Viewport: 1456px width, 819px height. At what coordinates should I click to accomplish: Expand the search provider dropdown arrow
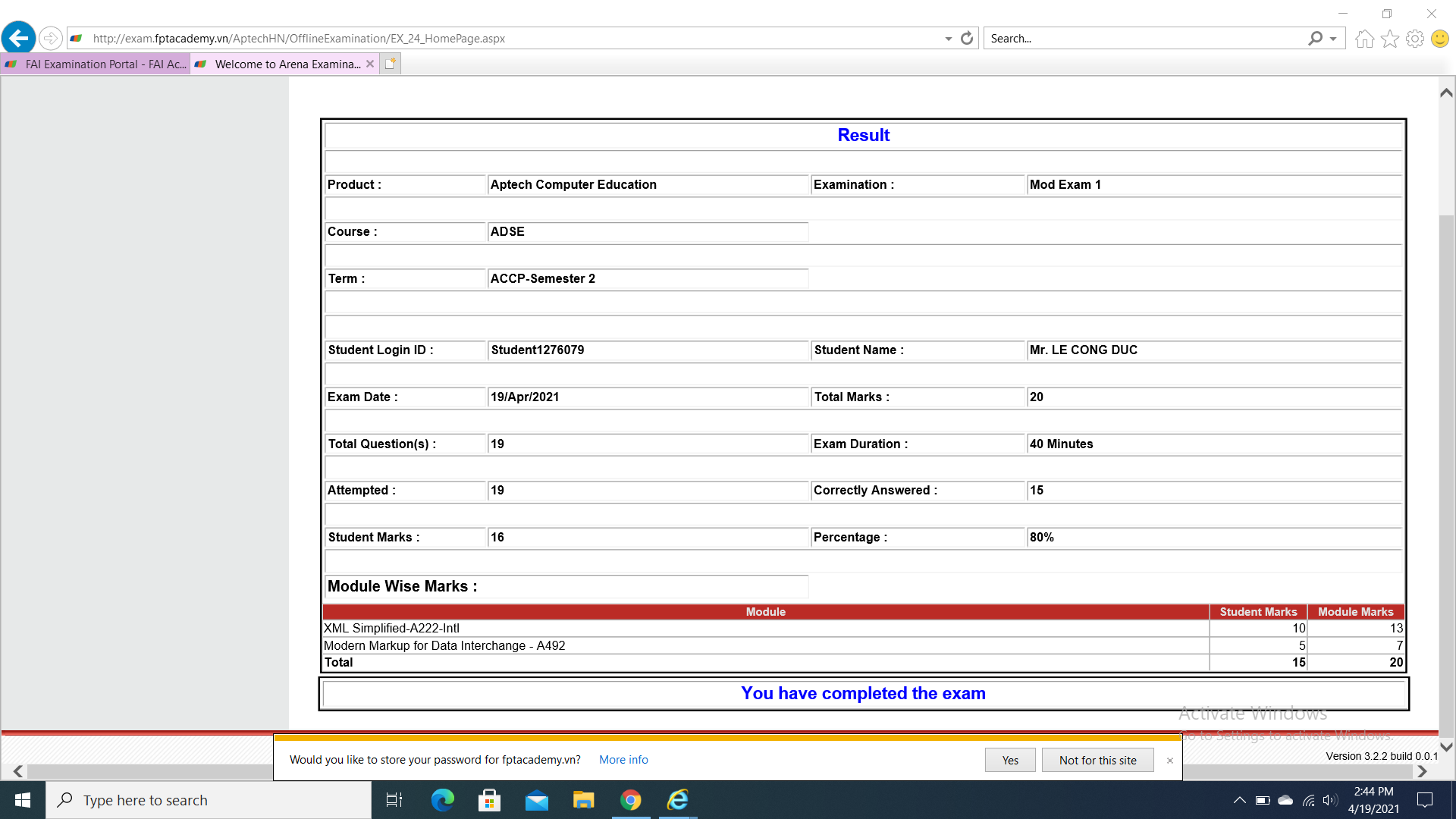[x=1333, y=39]
